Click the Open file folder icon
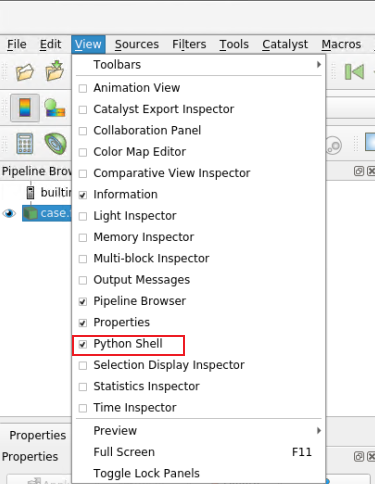This screenshot has height=484, width=375. point(25,72)
